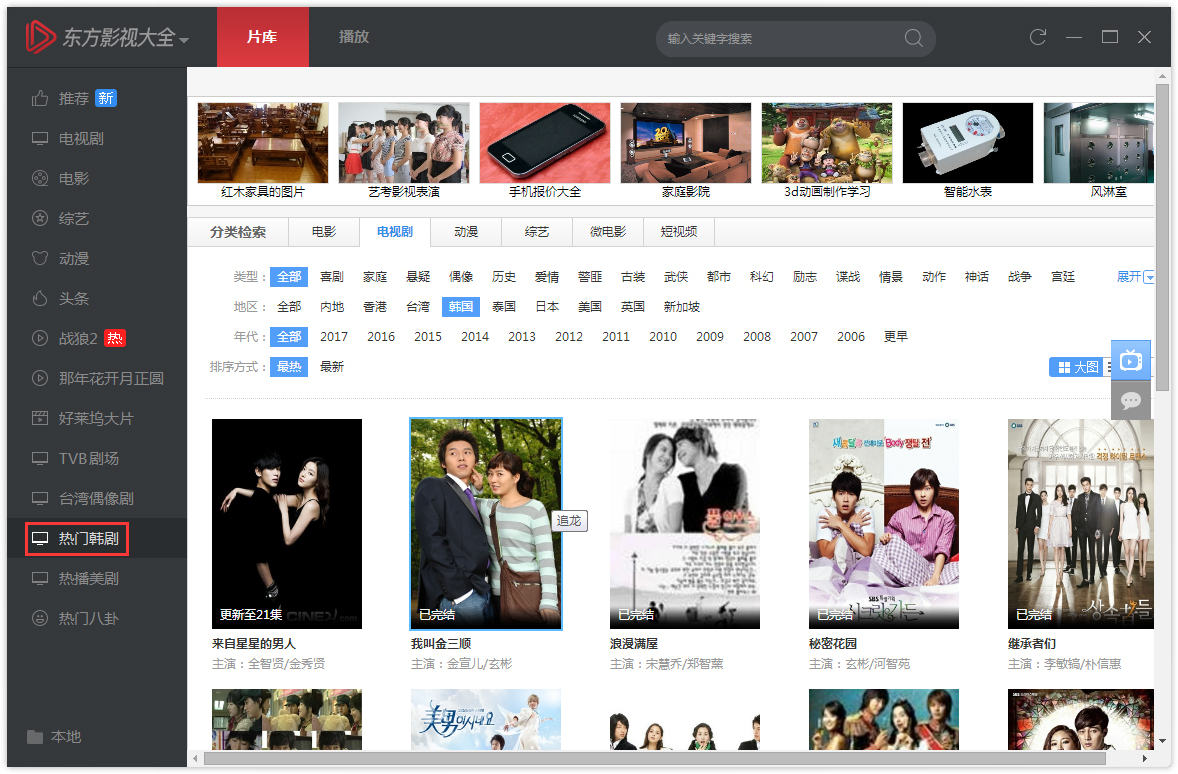Filter region by 日本
The image size is (1178, 774).
[x=546, y=307]
